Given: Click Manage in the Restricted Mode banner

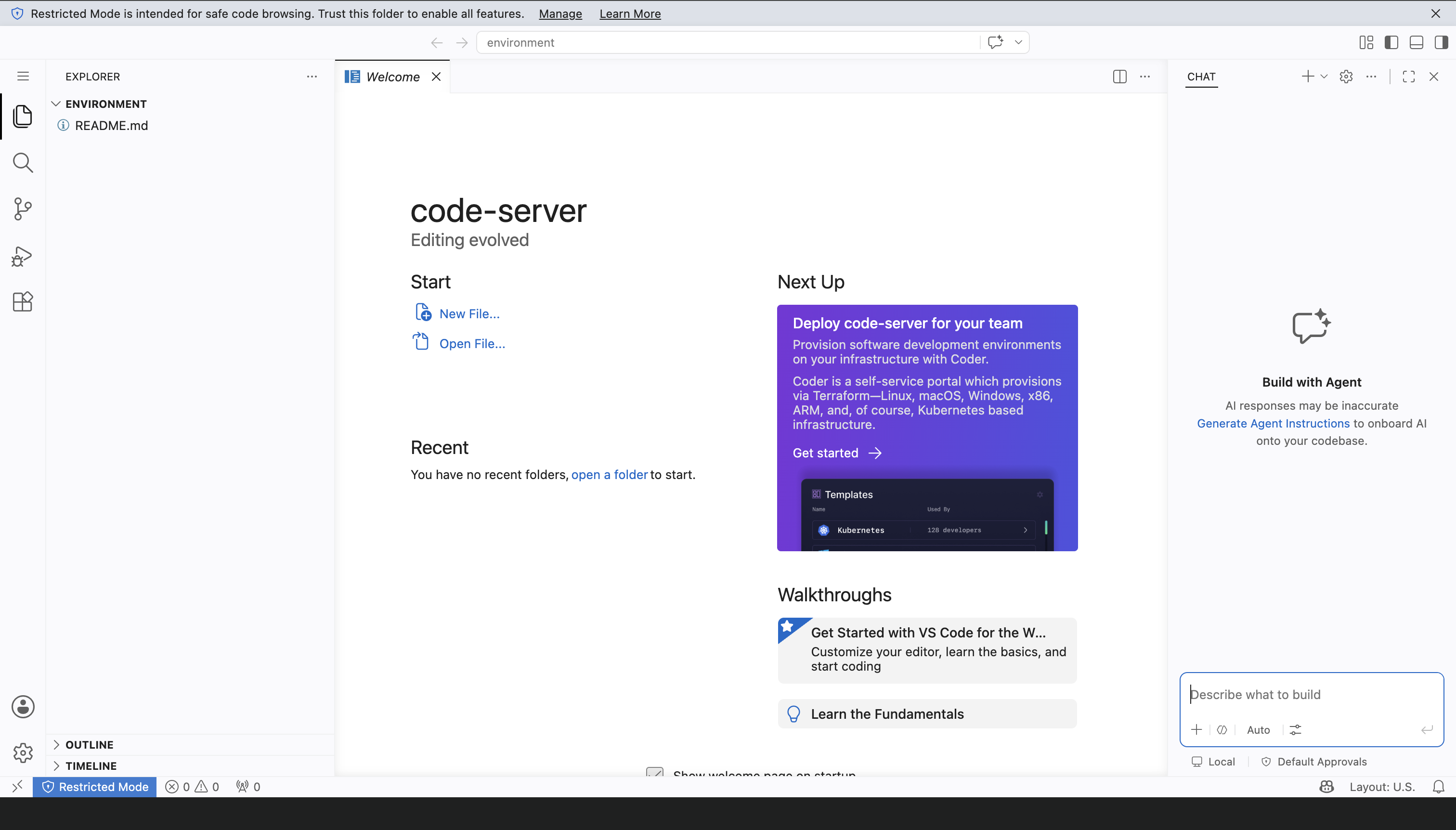Looking at the screenshot, I should (560, 13).
